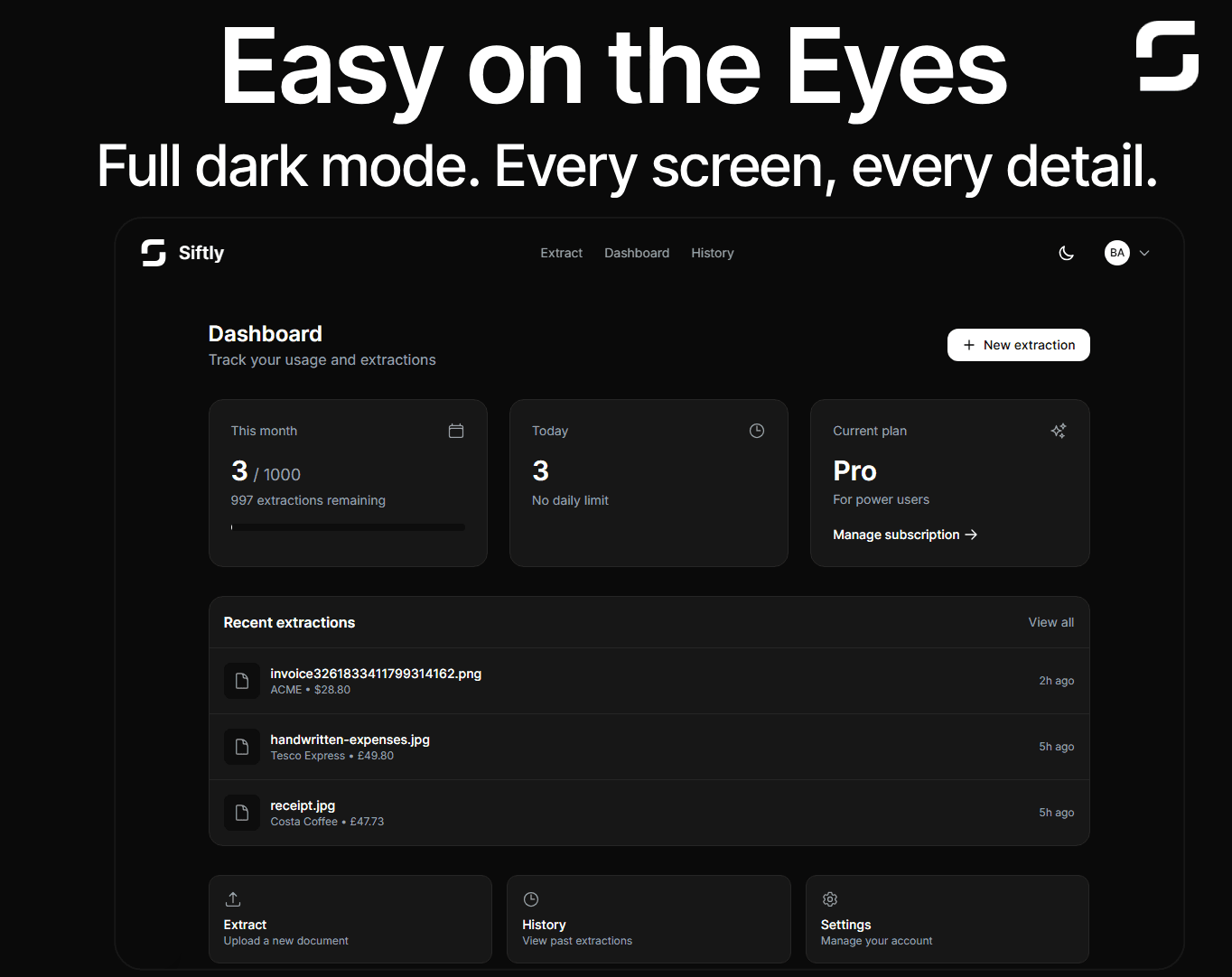Open the History navigation item
Image resolution: width=1232 pixels, height=977 pixels.
click(x=712, y=253)
